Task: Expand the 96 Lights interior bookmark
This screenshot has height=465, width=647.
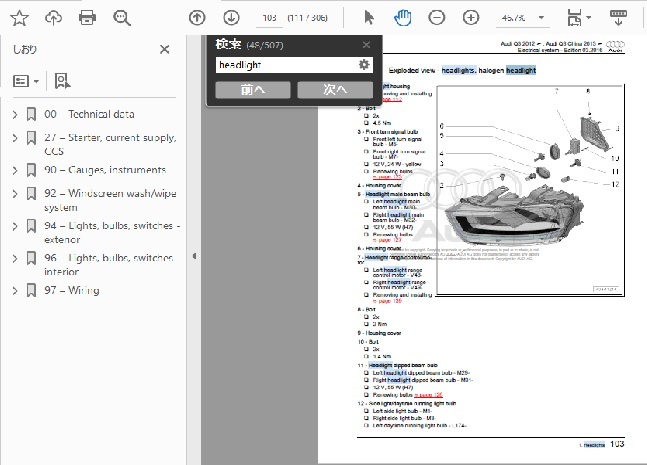Action: pos(15,258)
